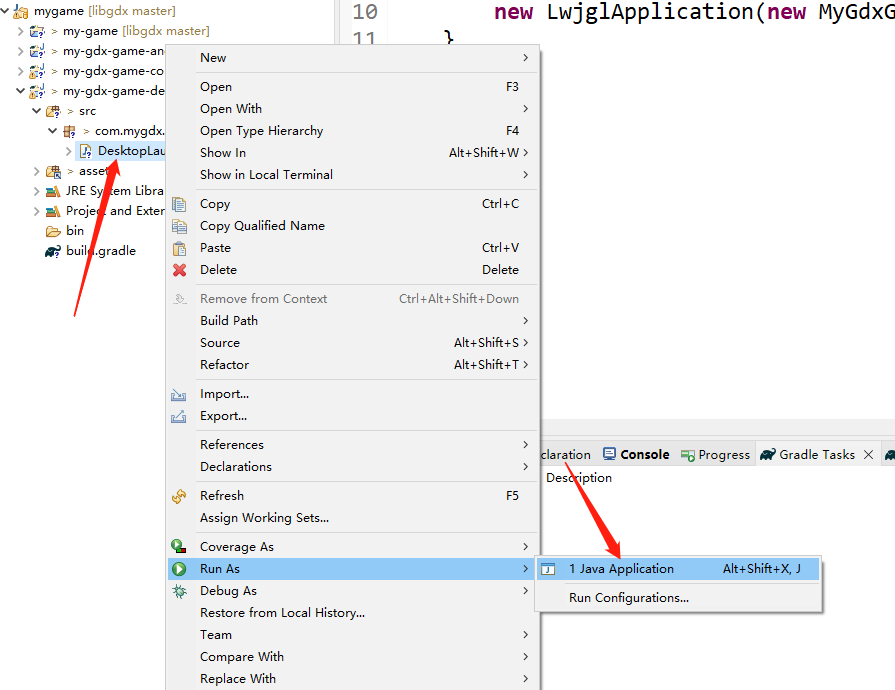Open the New submenu
This screenshot has height=690, width=895.
(x=352, y=58)
